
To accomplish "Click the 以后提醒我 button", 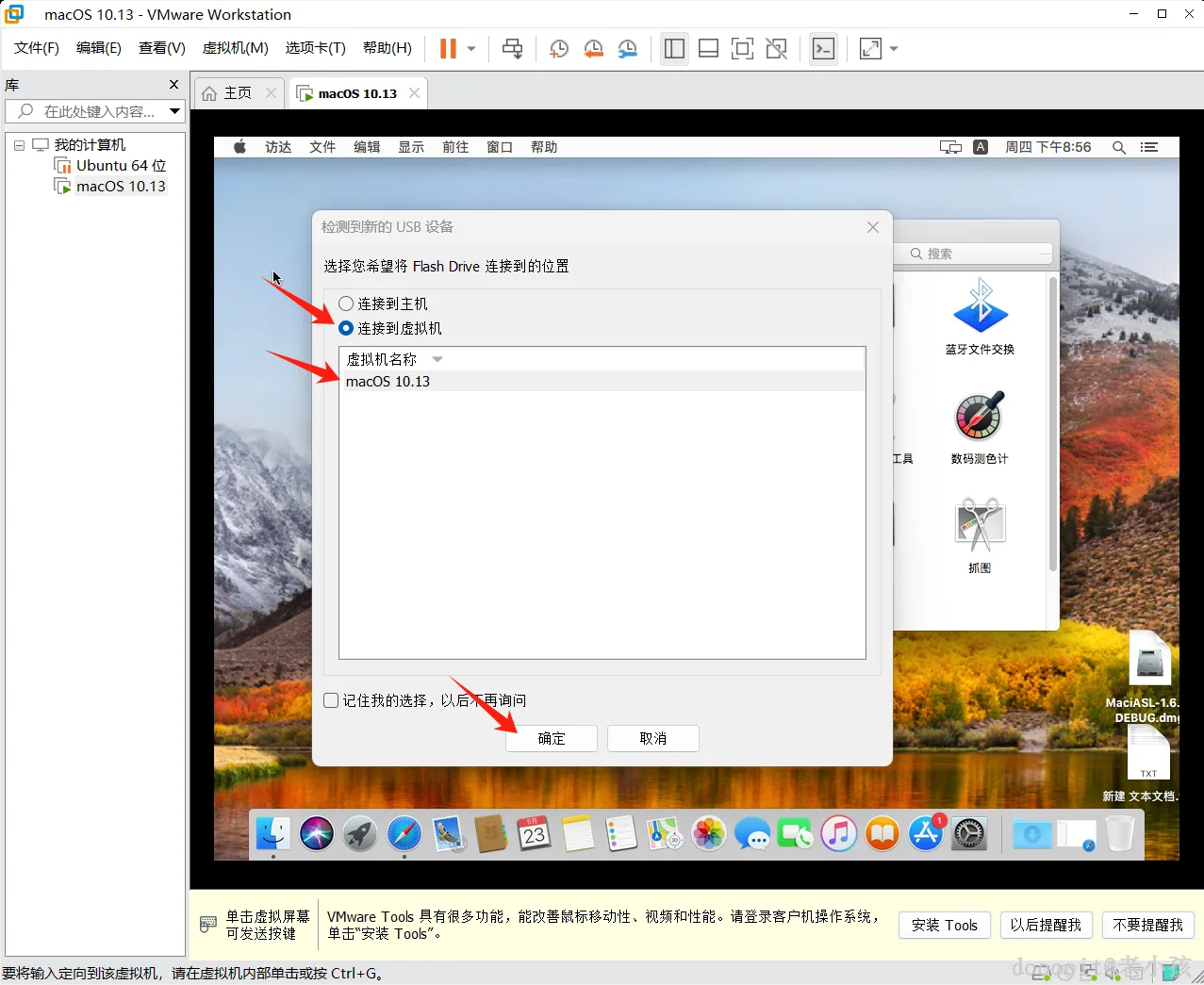I will (x=1046, y=926).
